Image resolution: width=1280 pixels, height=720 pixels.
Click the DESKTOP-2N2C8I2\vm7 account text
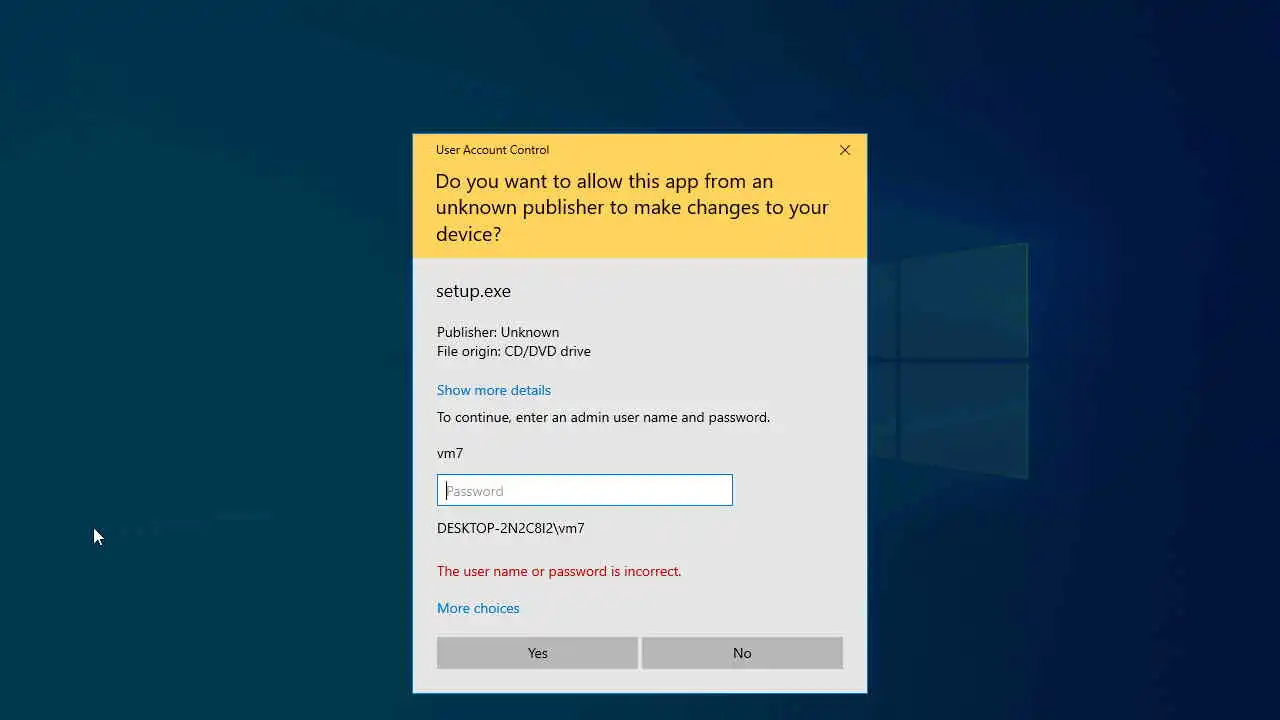click(x=511, y=528)
